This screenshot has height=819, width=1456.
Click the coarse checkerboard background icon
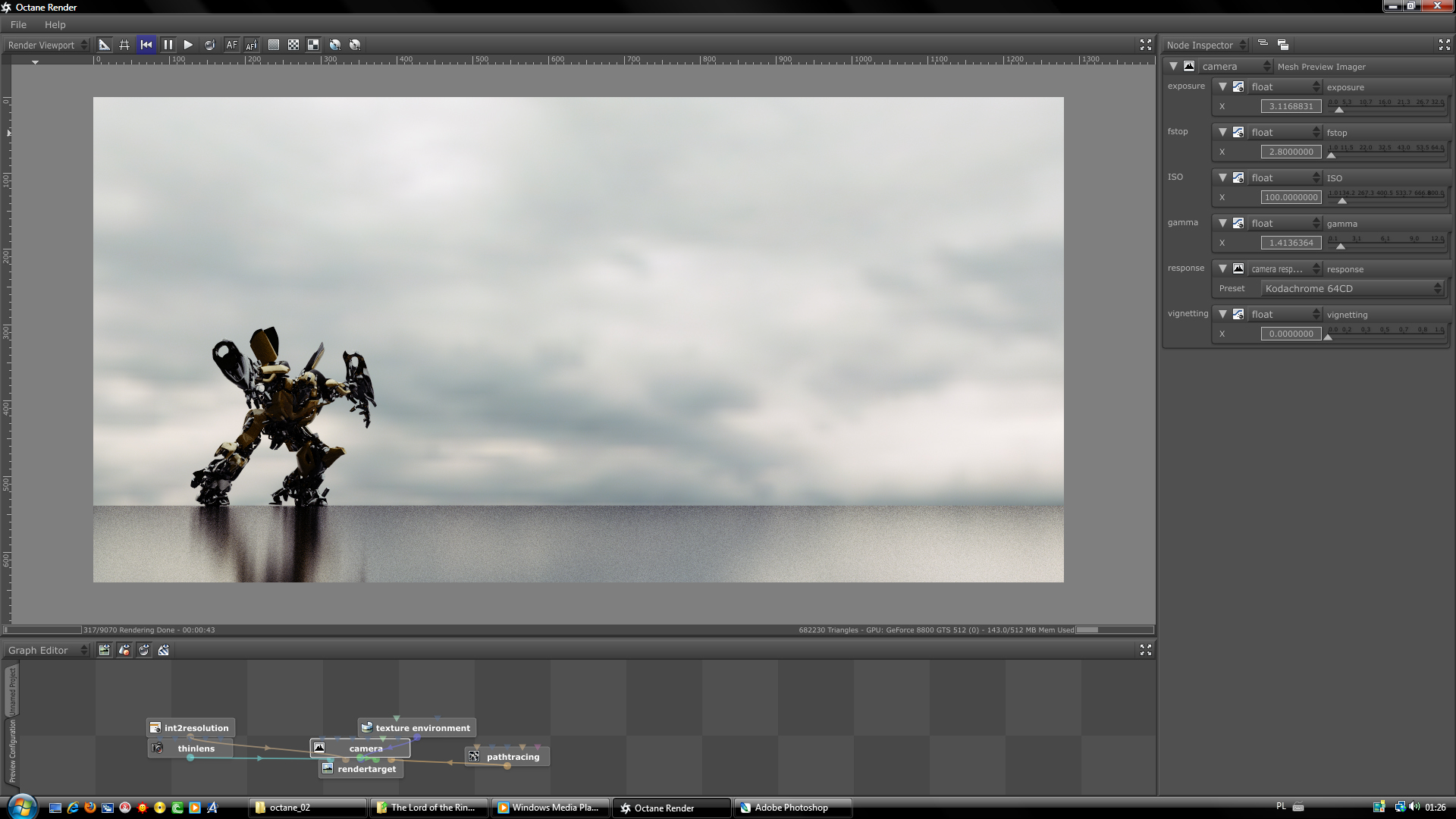coord(313,45)
